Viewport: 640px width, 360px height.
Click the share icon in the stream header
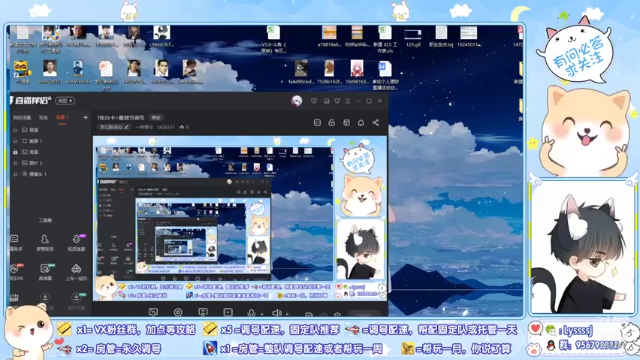tap(376, 122)
